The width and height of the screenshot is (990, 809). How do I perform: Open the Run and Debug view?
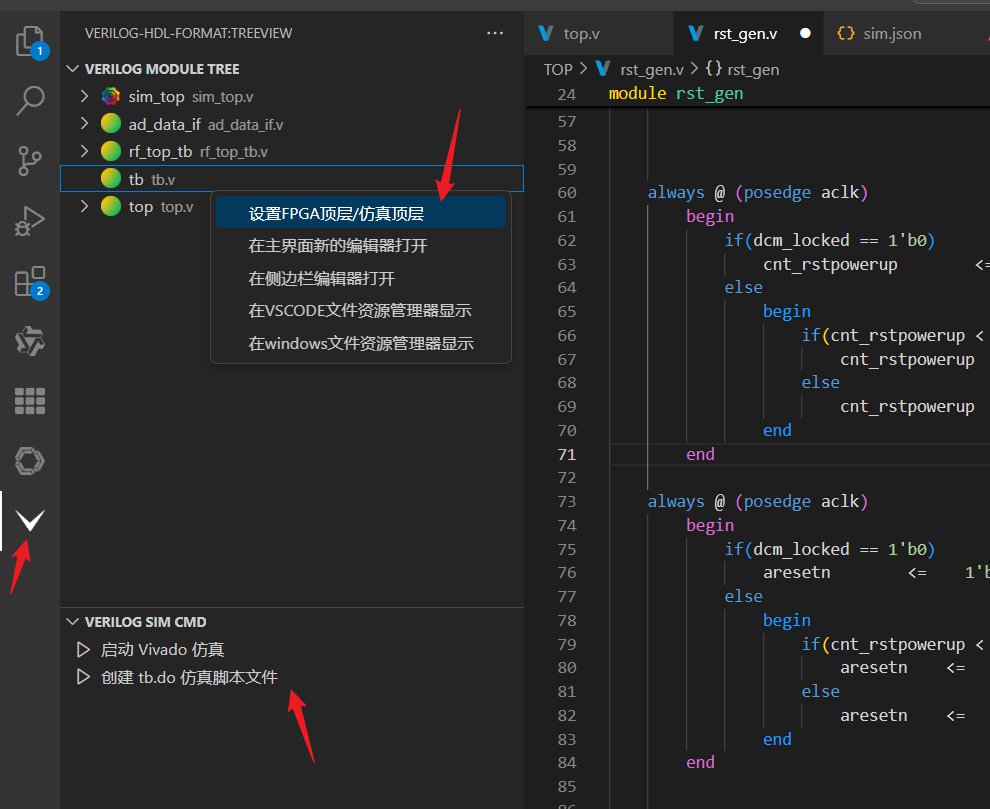point(30,222)
